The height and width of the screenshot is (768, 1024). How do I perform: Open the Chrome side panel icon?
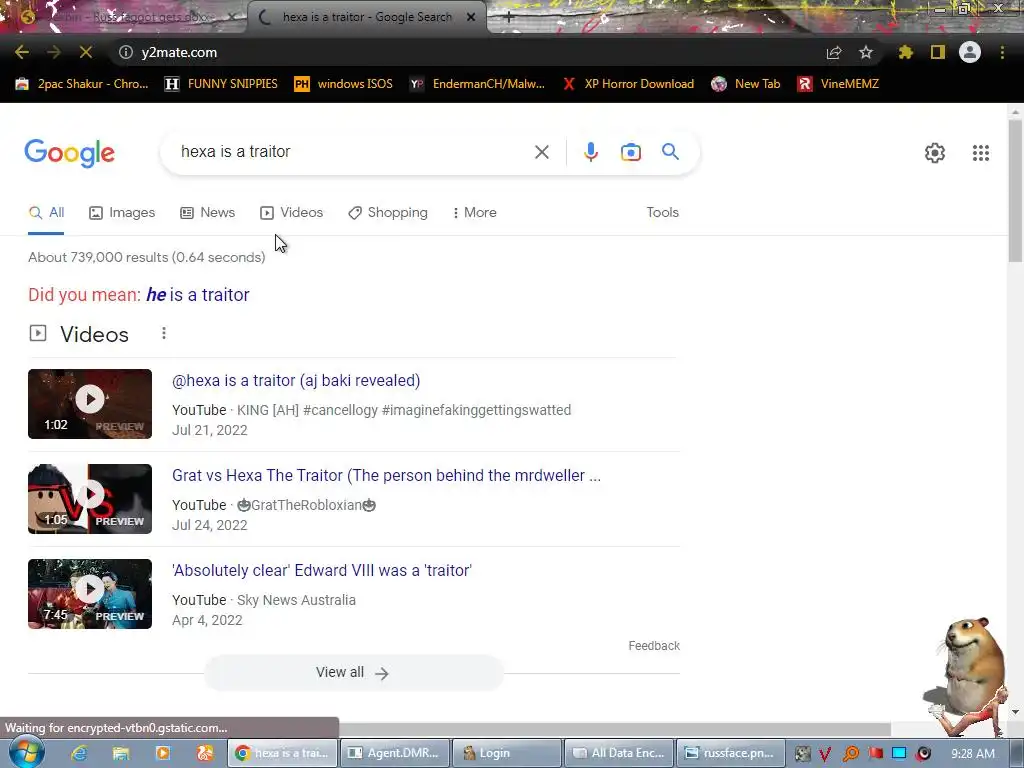coord(938,52)
